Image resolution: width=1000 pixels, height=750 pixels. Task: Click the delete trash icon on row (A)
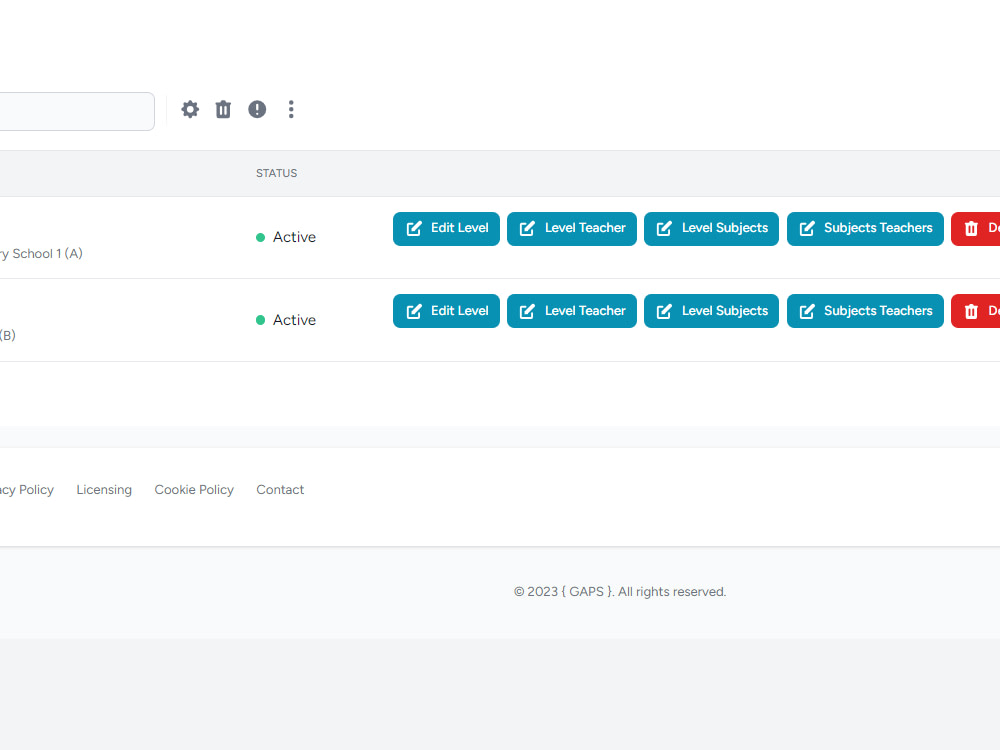970,228
